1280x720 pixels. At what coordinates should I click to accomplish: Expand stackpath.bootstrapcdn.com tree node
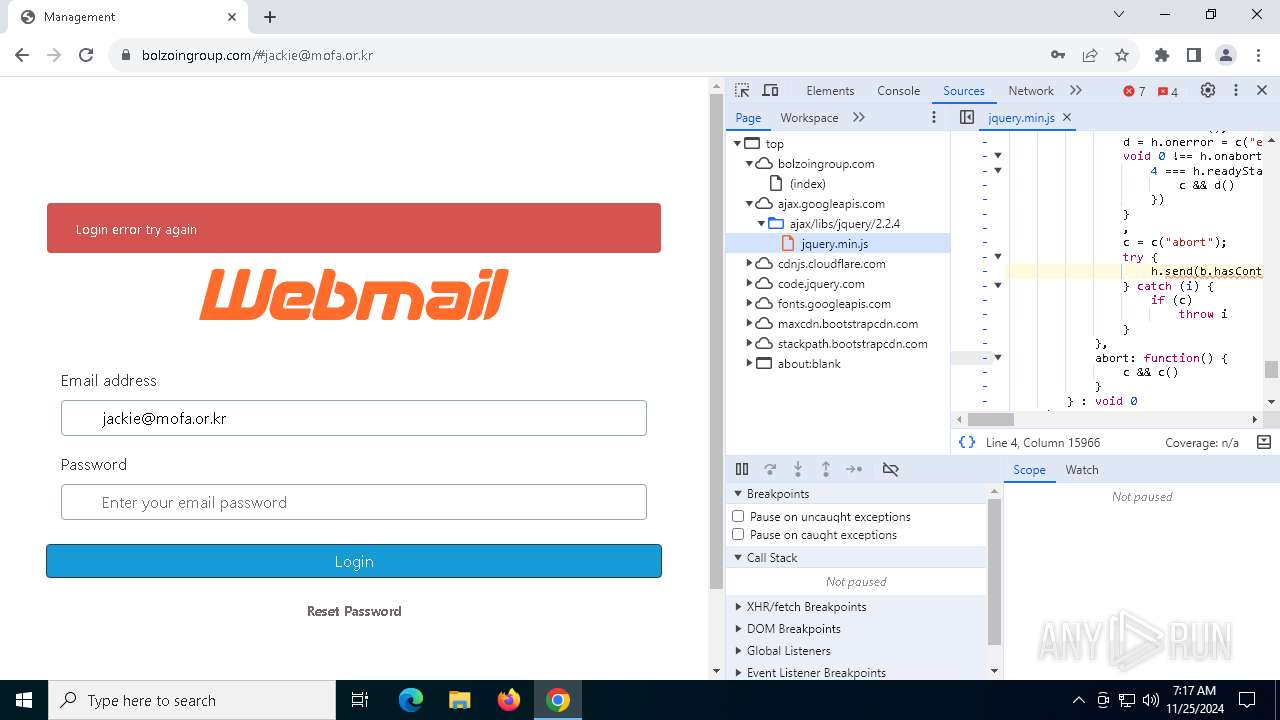[749, 343]
